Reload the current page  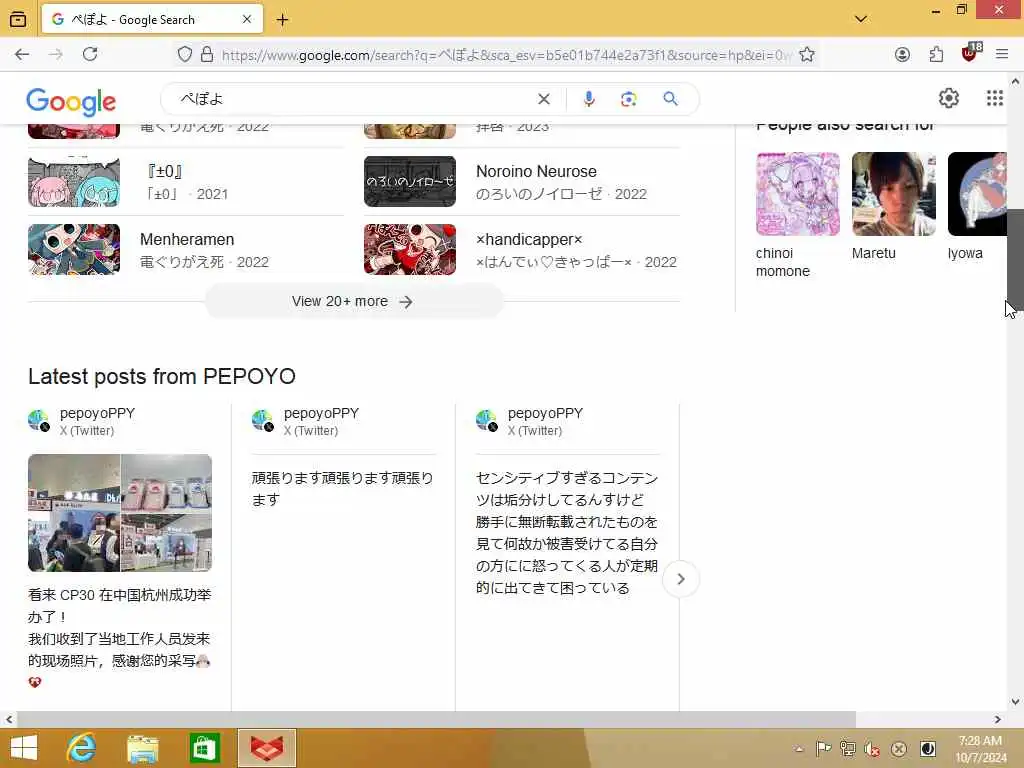point(90,54)
